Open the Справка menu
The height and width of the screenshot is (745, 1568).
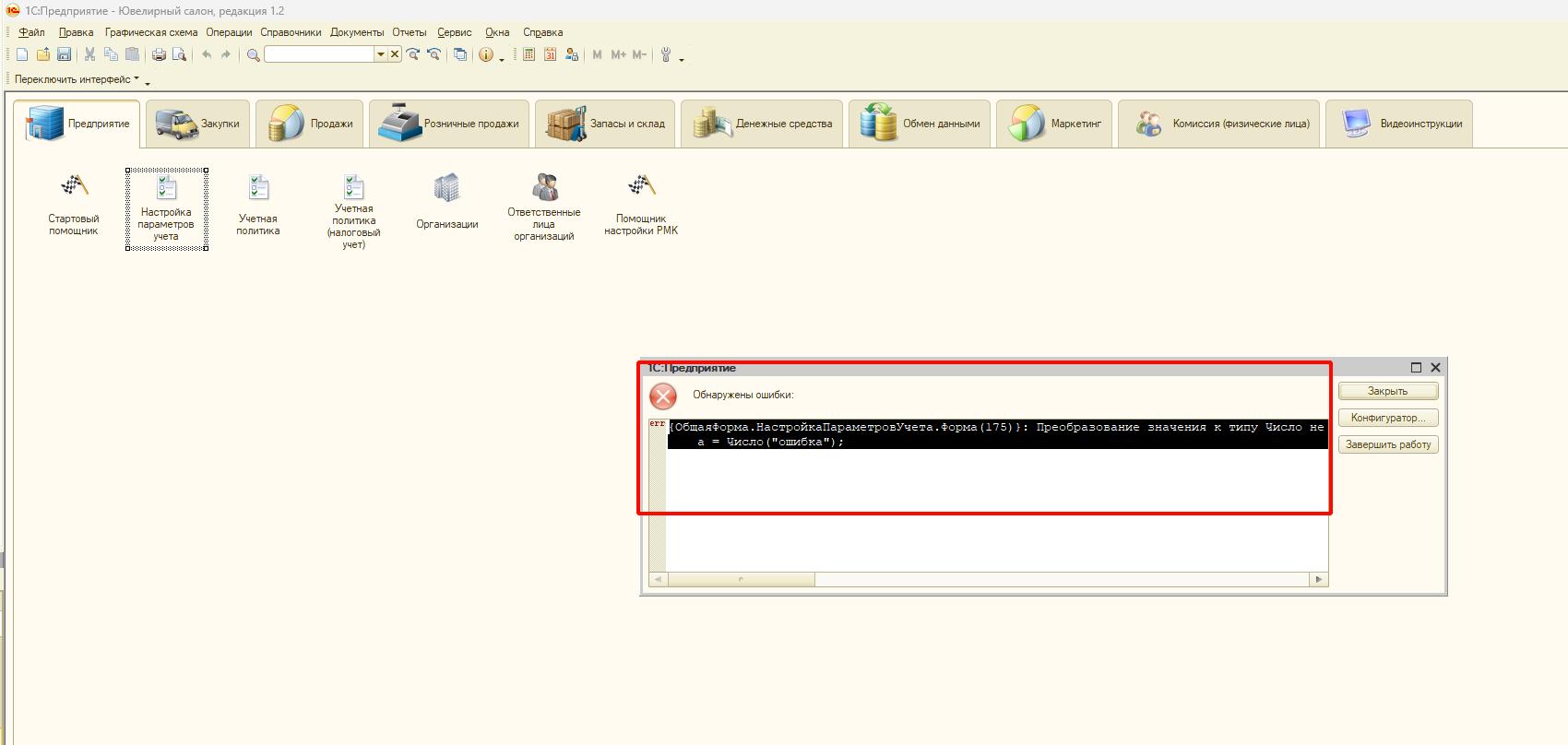(542, 32)
